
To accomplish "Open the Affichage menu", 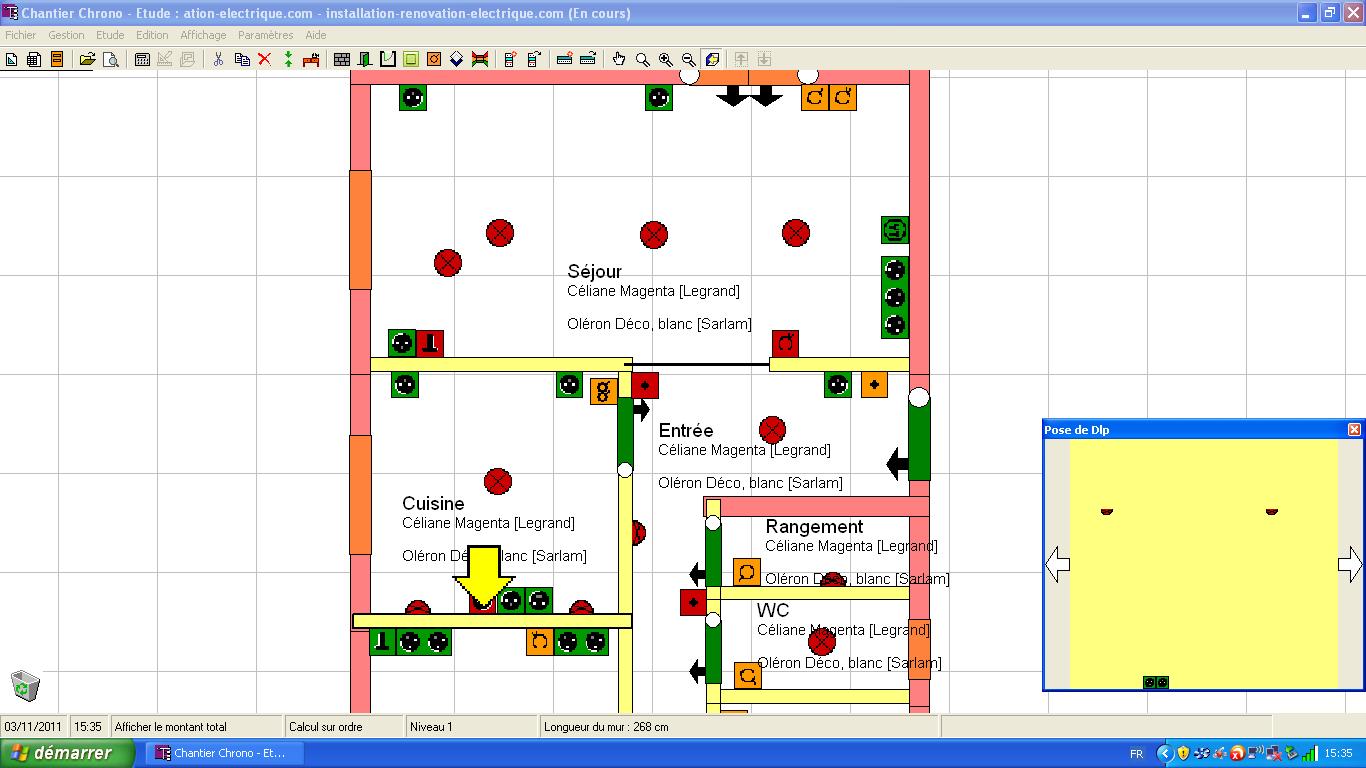I will pos(203,35).
